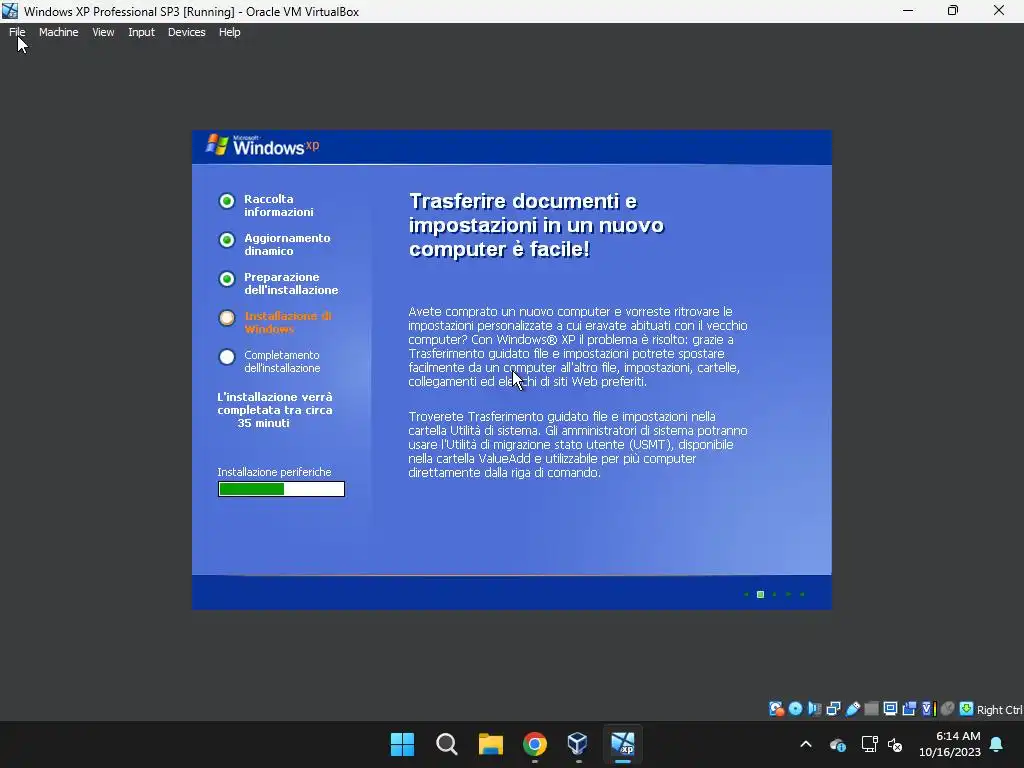
Task: Click the Windows XP logo in the installer
Action: 263,146
